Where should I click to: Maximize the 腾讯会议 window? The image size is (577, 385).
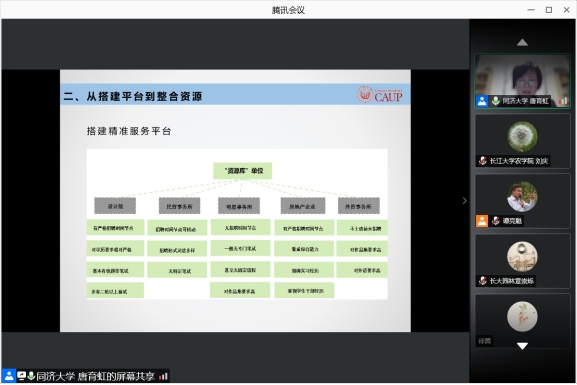click(549, 10)
